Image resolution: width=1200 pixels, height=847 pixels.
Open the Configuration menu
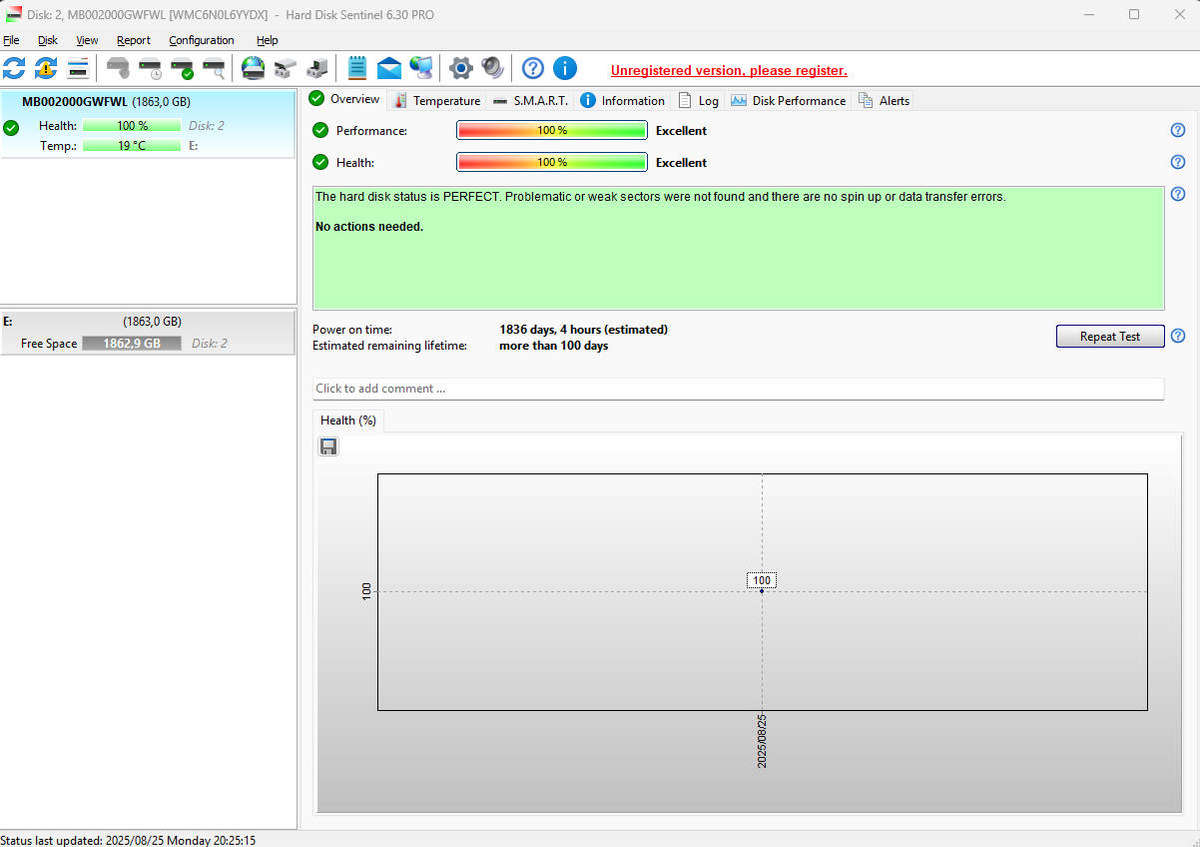(x=201, y=40)
